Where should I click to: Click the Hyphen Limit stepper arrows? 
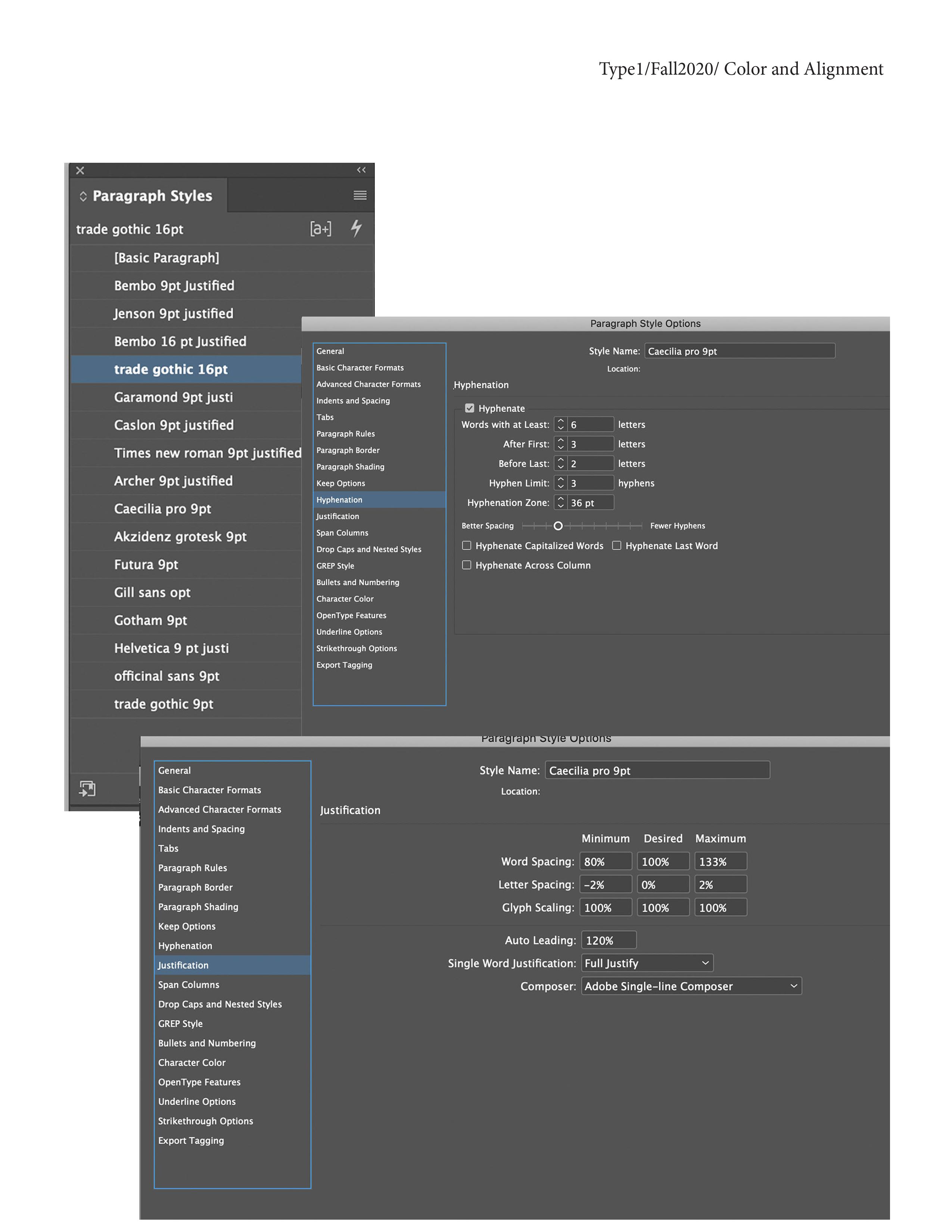pos(561,483)
